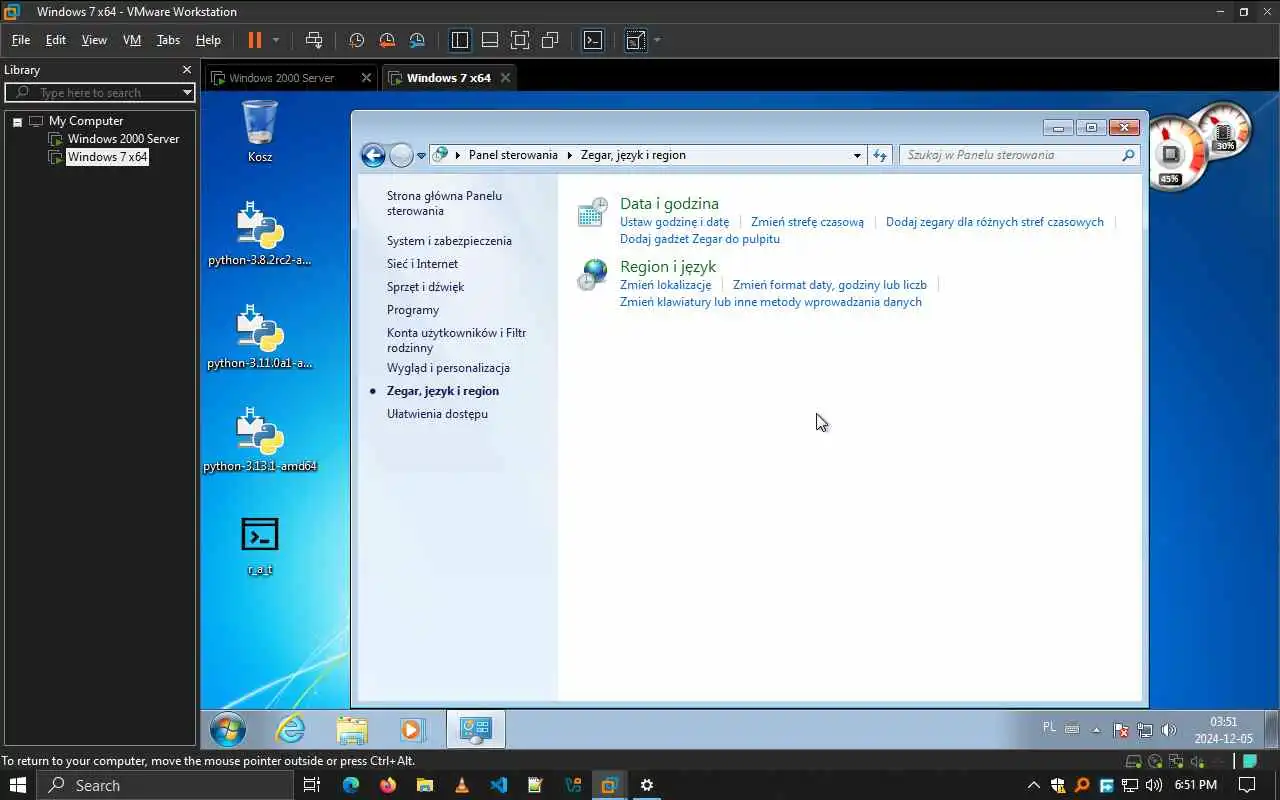Close the Windows 2000 Server tab
Screen dimensions: 1280x800
366,78
